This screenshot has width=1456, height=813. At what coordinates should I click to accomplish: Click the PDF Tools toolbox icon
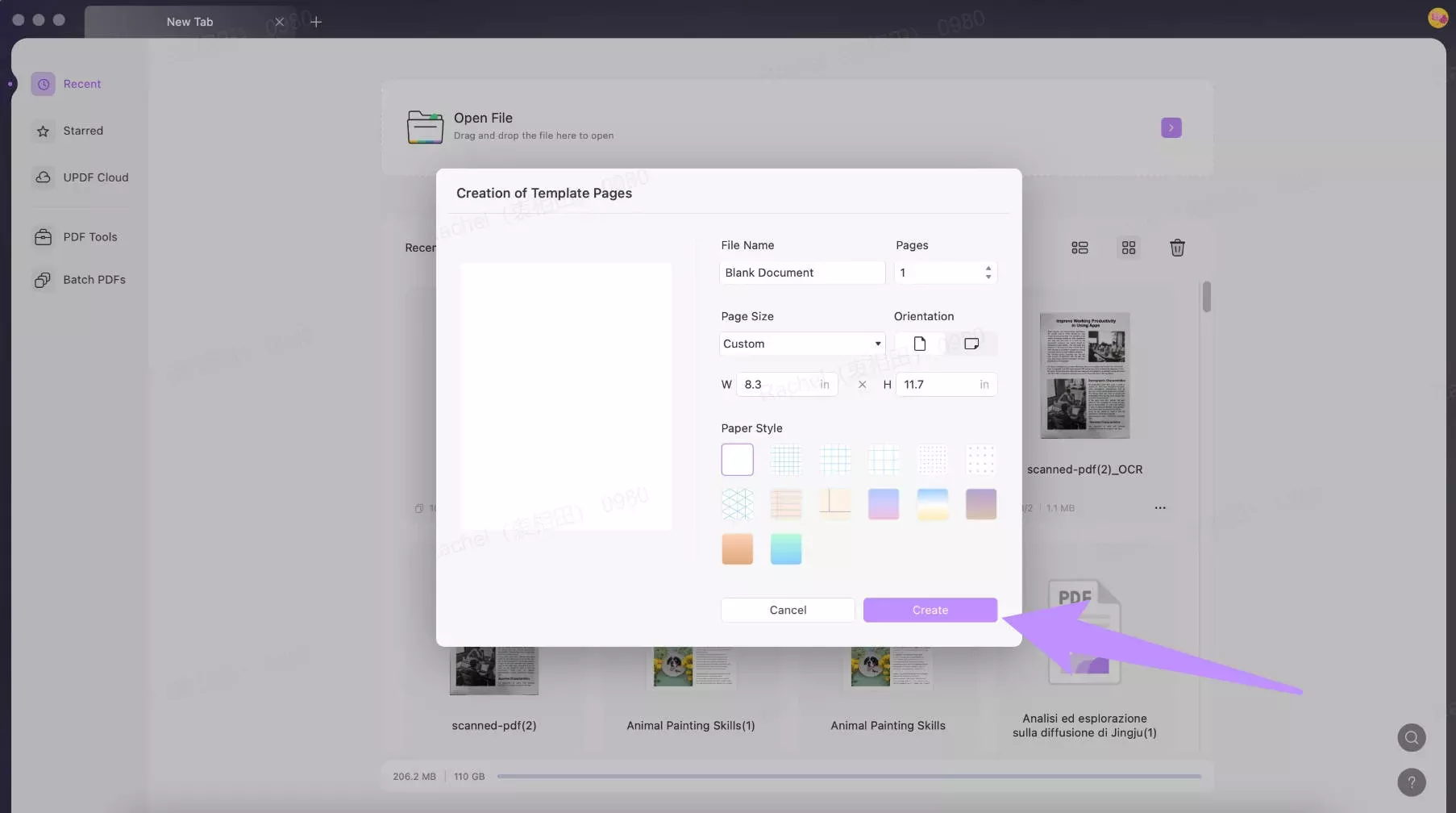(44, 237)
